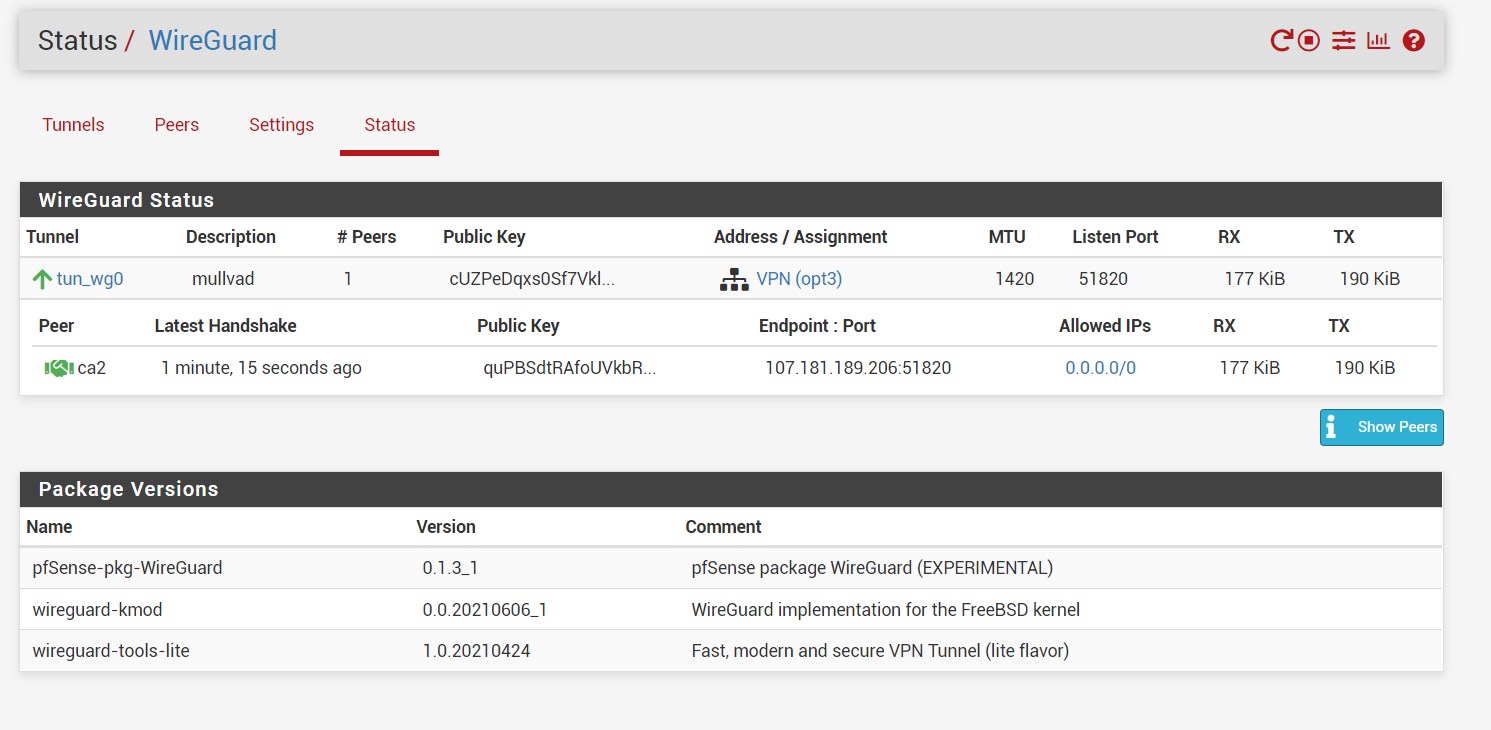The image size is (1491, 730).
Task: Open the status graph chart icon
Action: [1378, 41]
